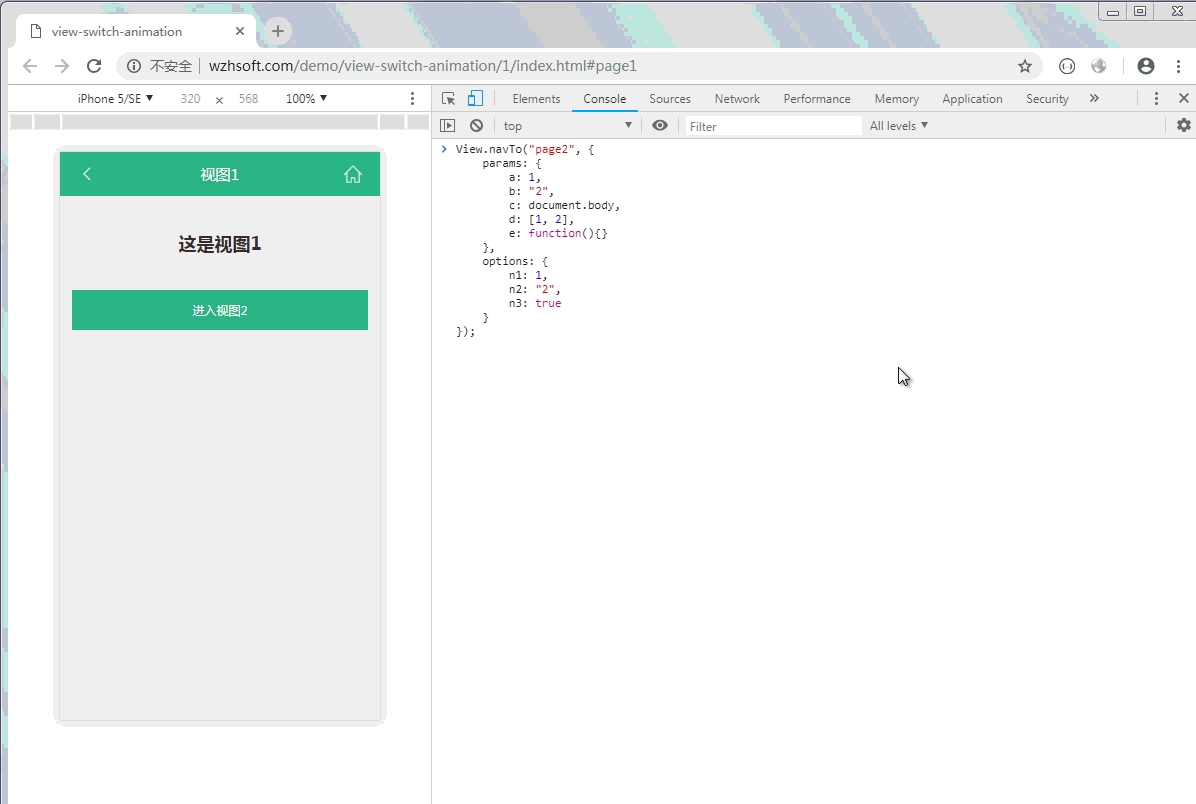
Task: Open the iPhone 5/SE device dropdown
Action: point(115,99)
